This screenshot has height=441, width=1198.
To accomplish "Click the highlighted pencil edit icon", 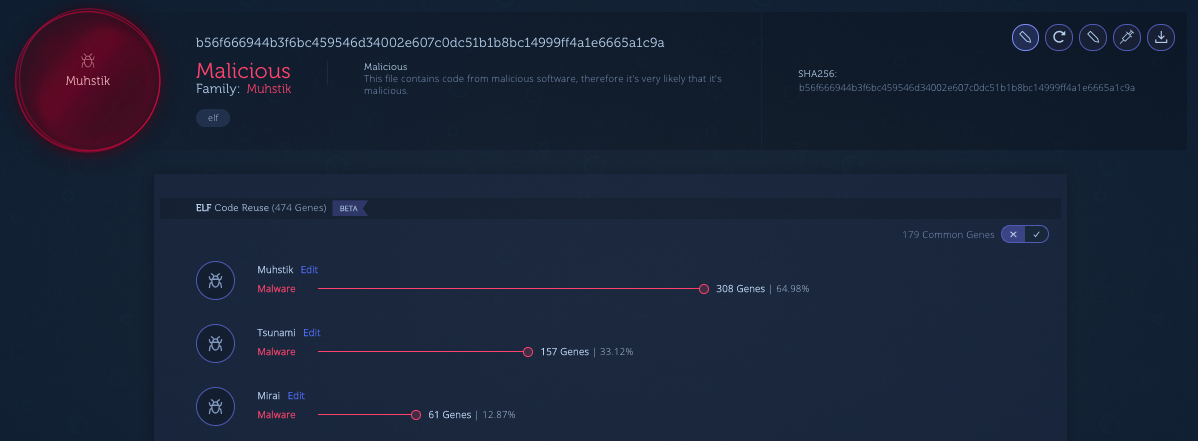I will click(x=1025, y=37).
